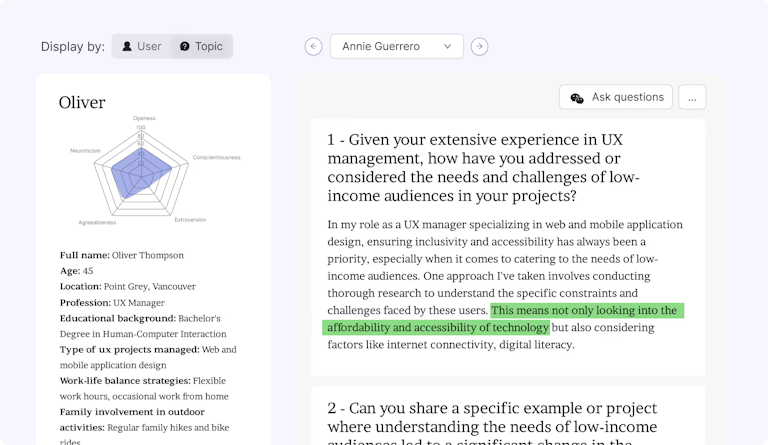Image resolution: width=768 pixels, height=445 pixels.
Task: Click the Ask questions button
Action: coord(616,98)
